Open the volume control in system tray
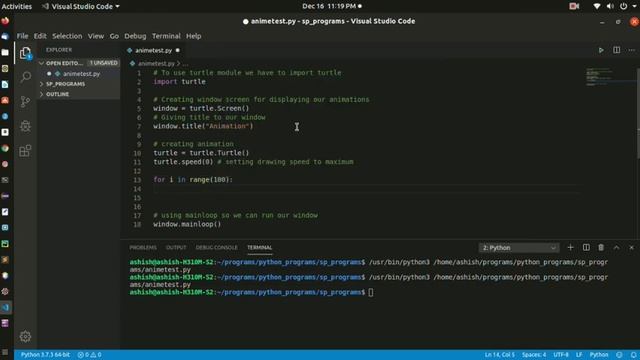Screen dimensions: 640x360 610,6
